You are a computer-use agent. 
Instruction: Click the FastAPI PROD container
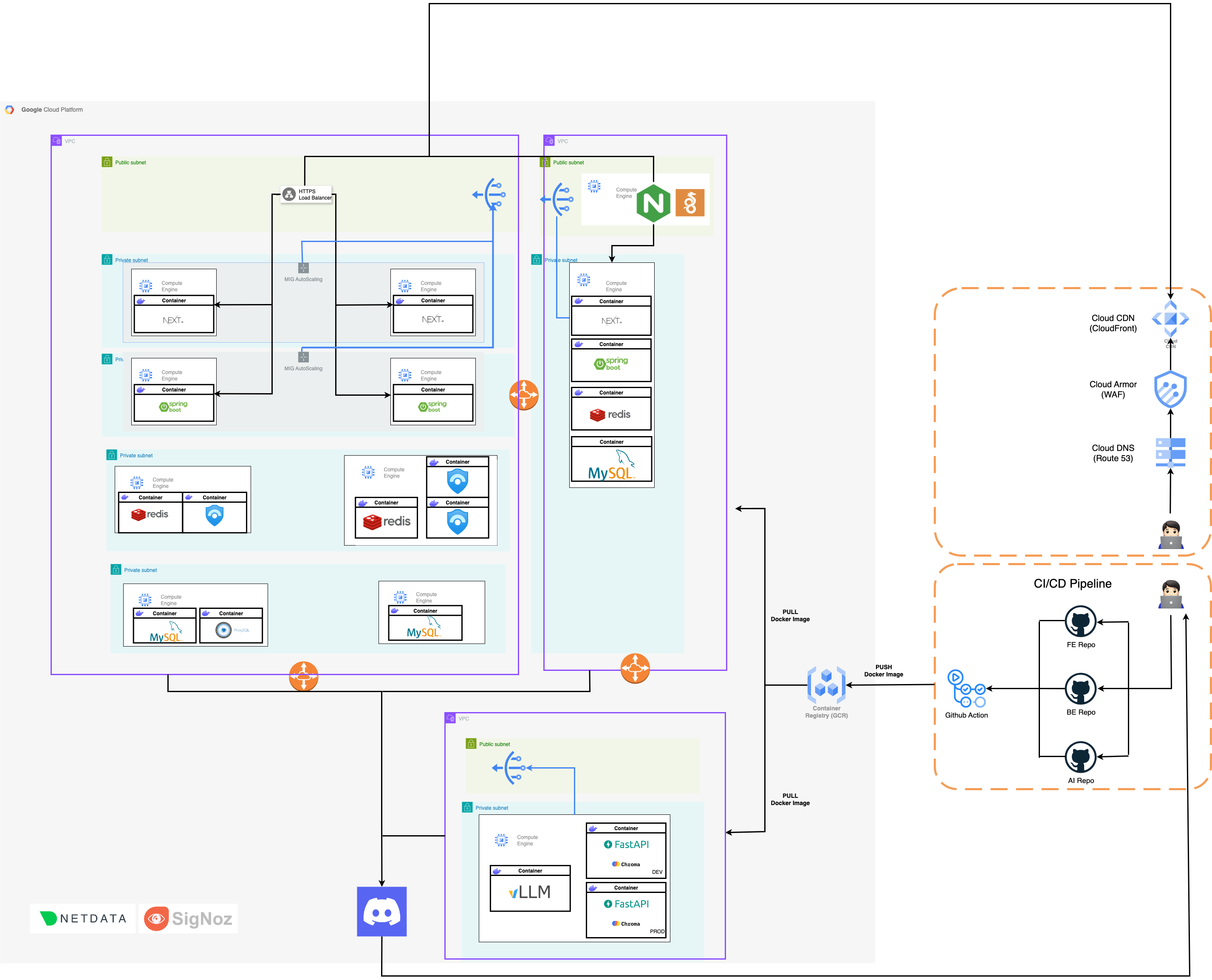point(626,910)
